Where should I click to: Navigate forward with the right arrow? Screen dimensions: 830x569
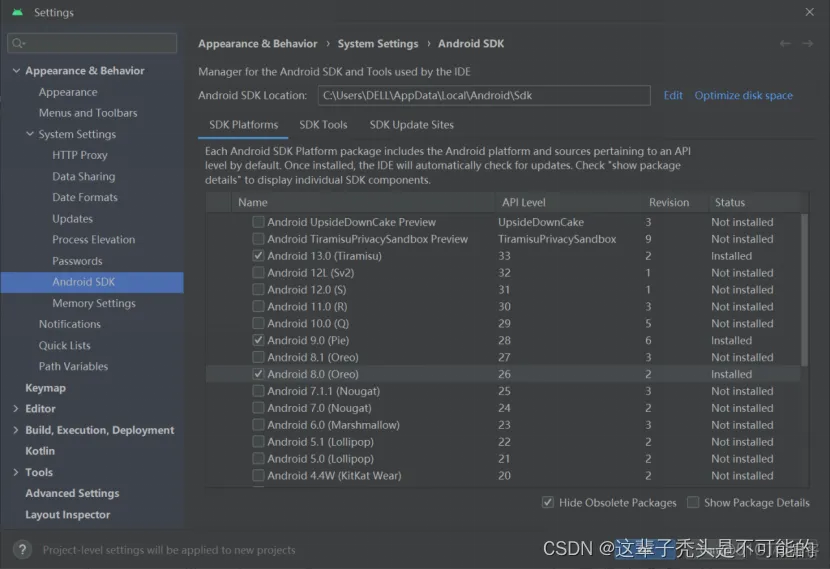(807, 43)
